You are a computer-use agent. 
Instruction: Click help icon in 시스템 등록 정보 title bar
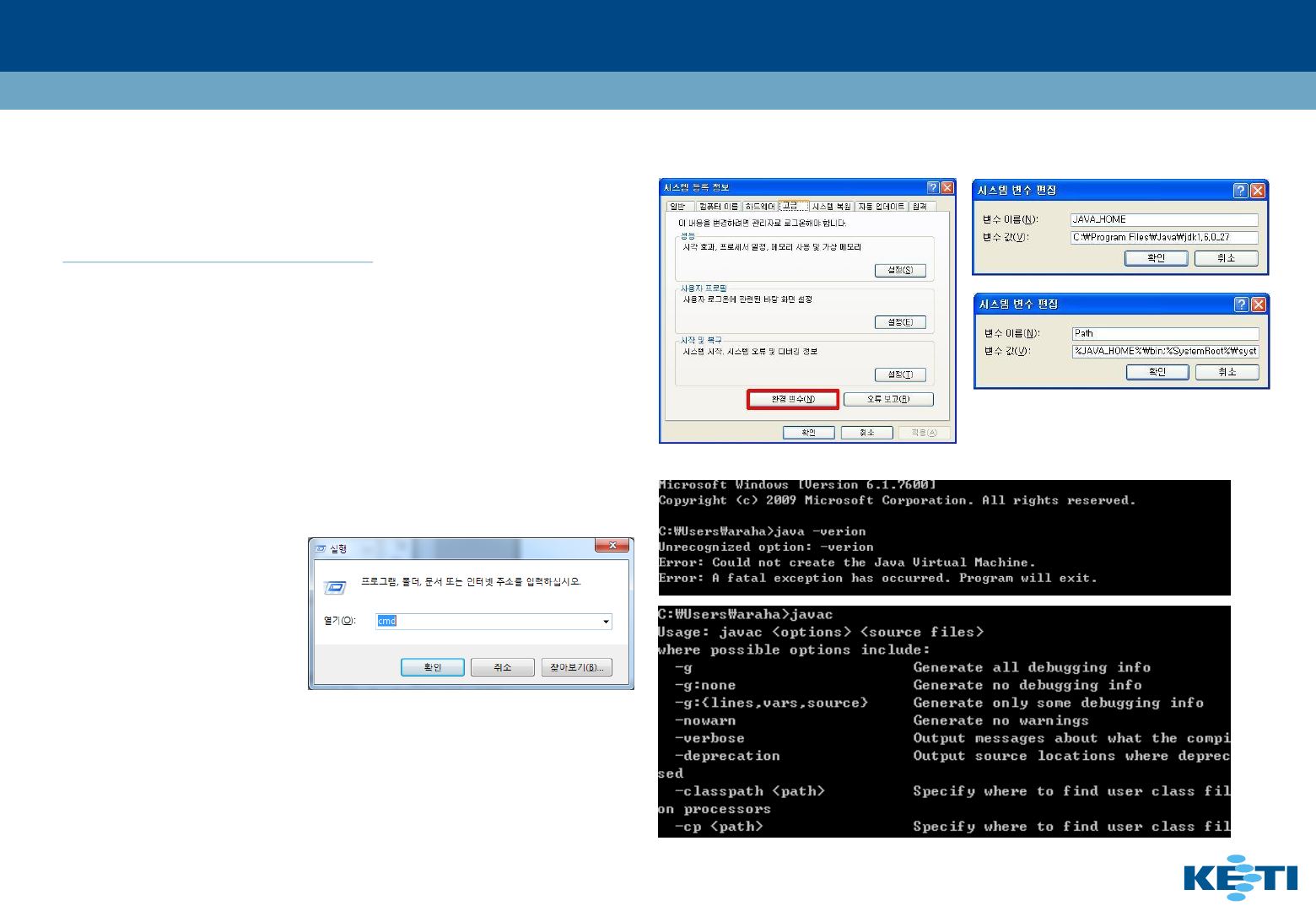pyautogui.click(x=933, y=187)
